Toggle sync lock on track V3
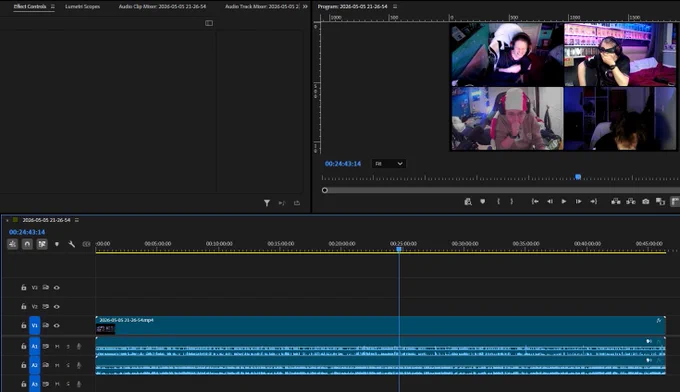The height and width of the screenshot is (392, 680). click(46, 287)
